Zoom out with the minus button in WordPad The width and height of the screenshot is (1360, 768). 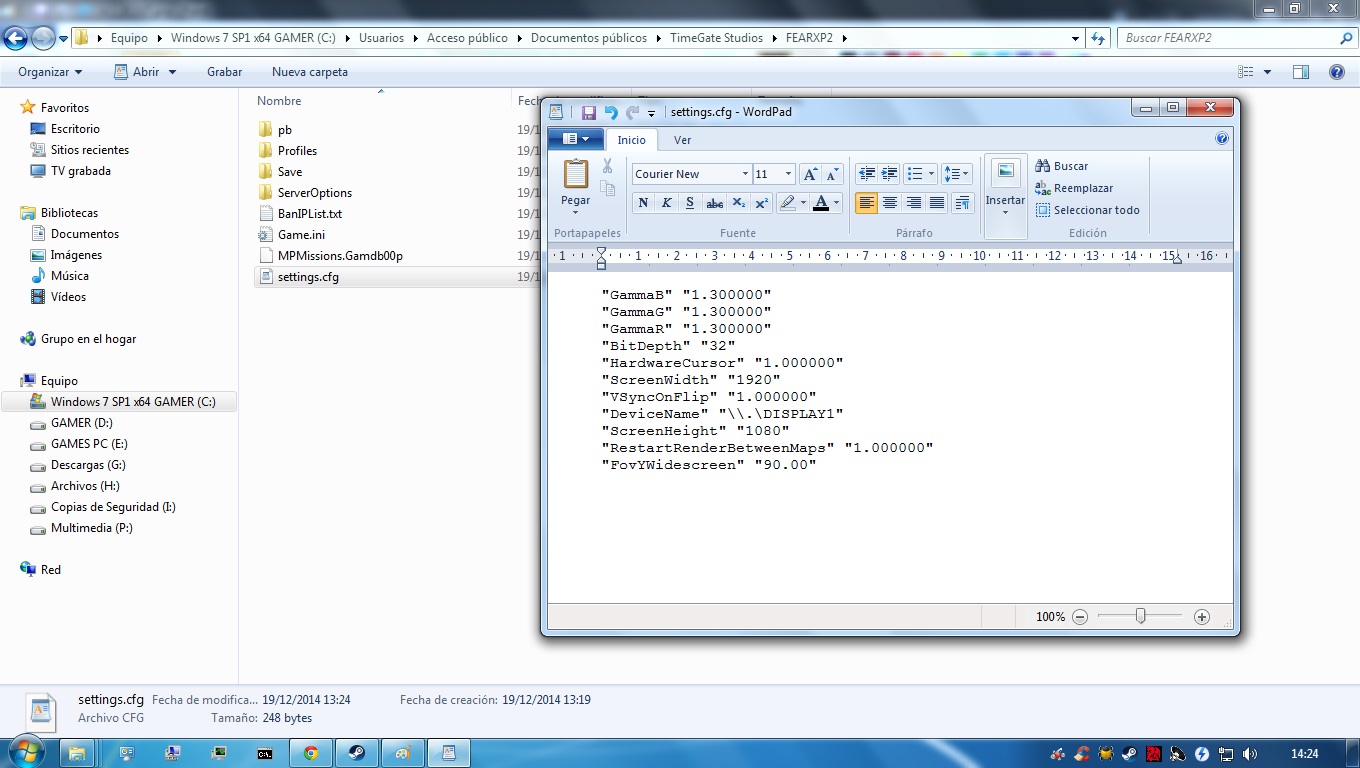(x=1080, y=617)
